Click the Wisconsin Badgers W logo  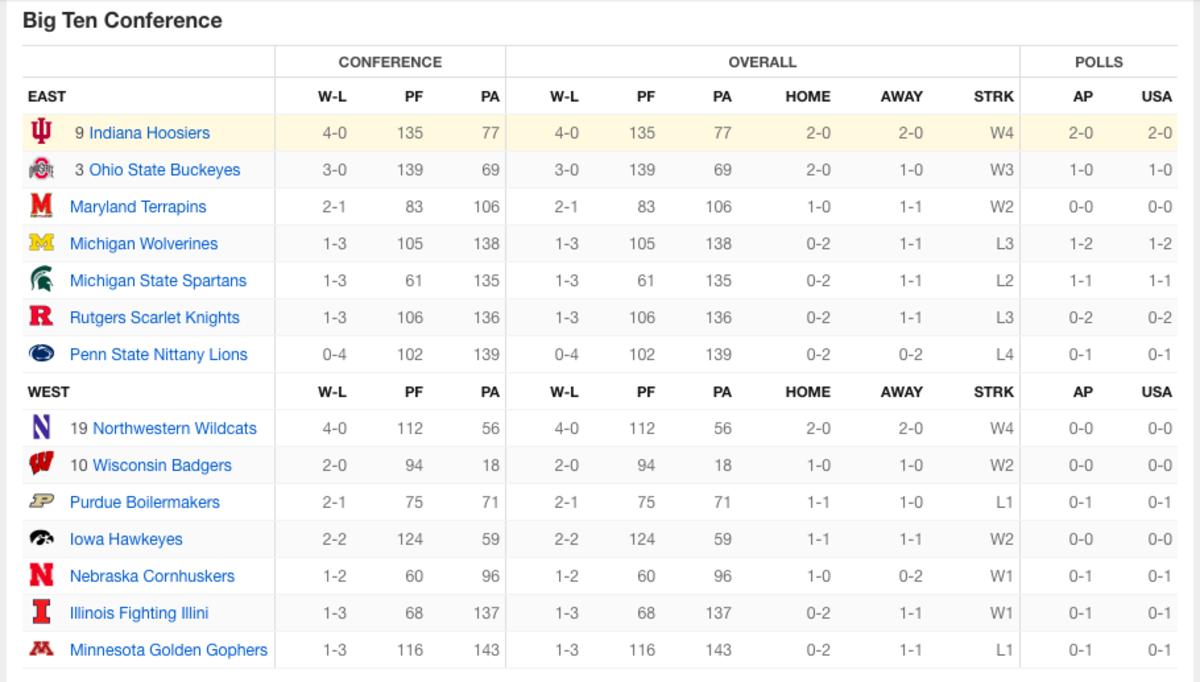pos(41,465)
